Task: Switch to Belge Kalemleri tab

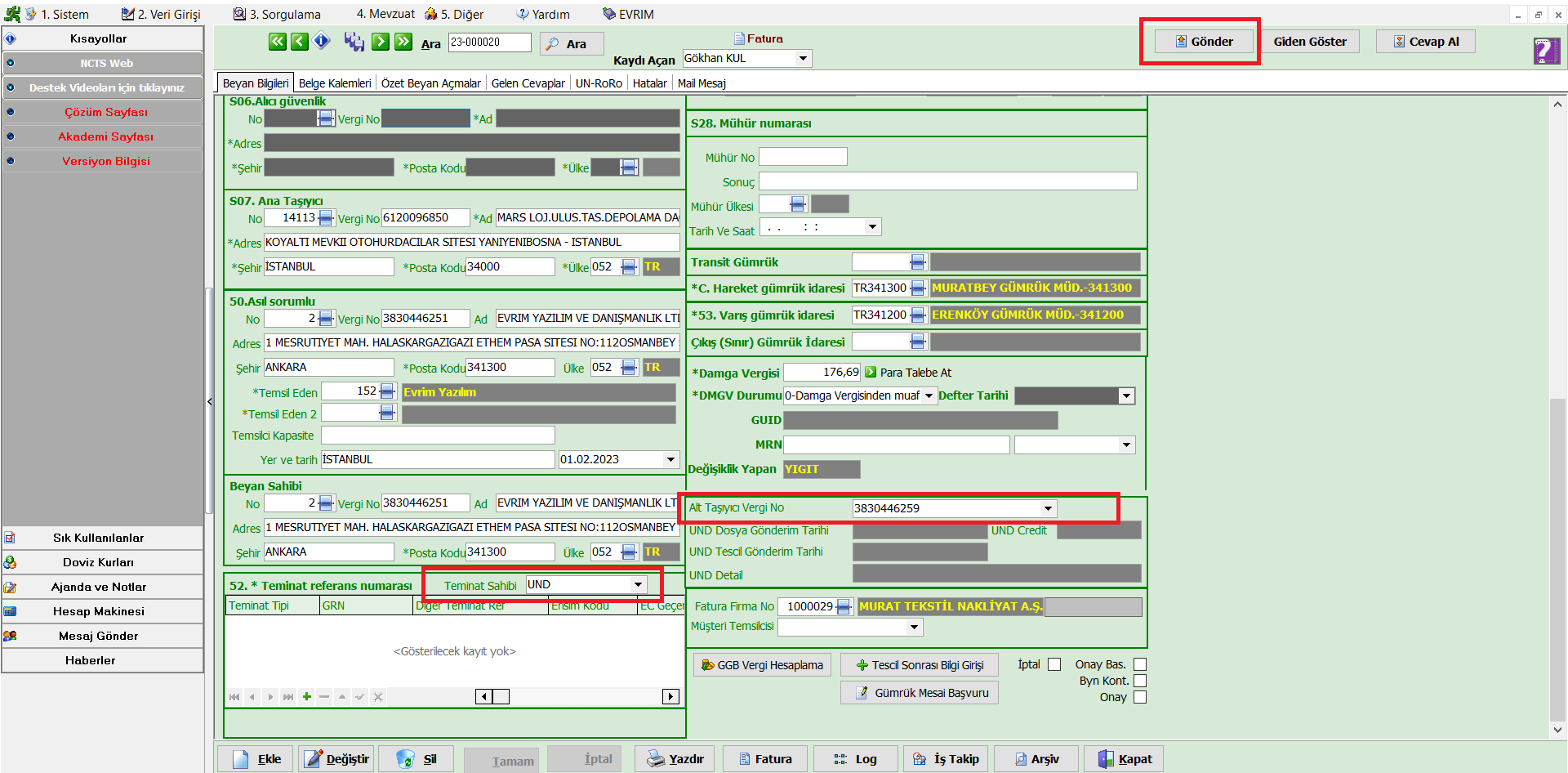Action: coord(335,83)
